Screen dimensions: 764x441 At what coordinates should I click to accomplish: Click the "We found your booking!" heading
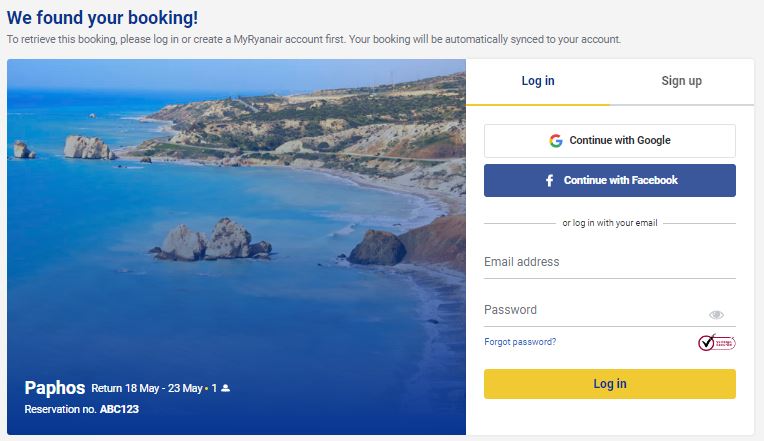102,17
